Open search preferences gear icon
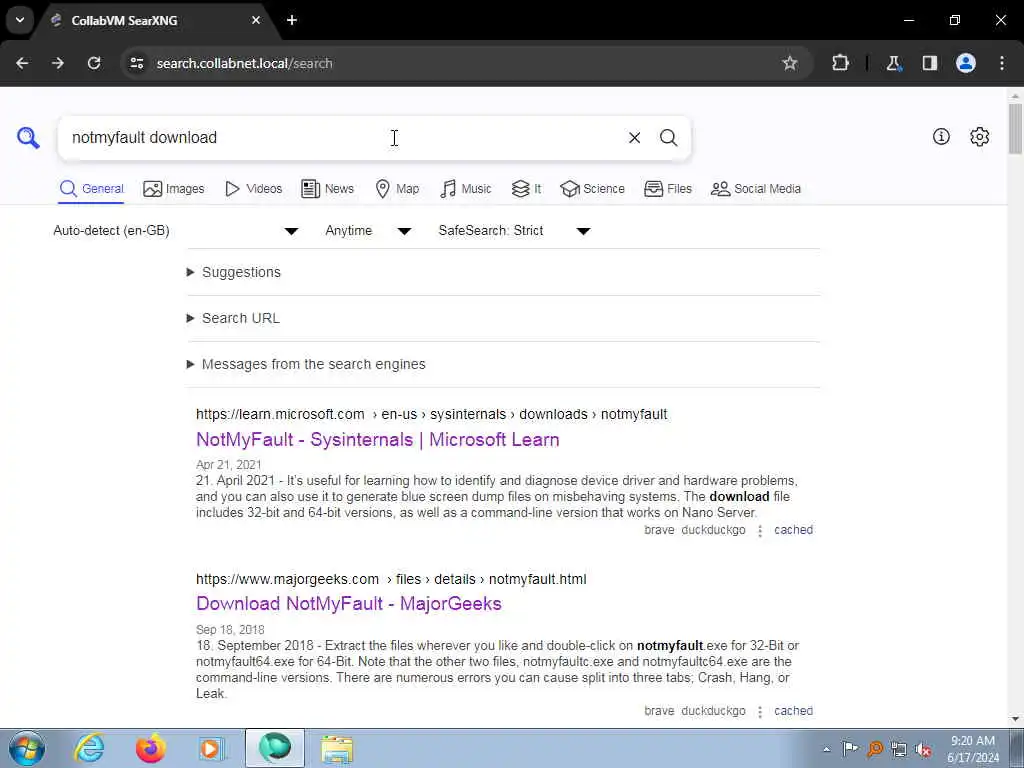 [x=980, y=136]
